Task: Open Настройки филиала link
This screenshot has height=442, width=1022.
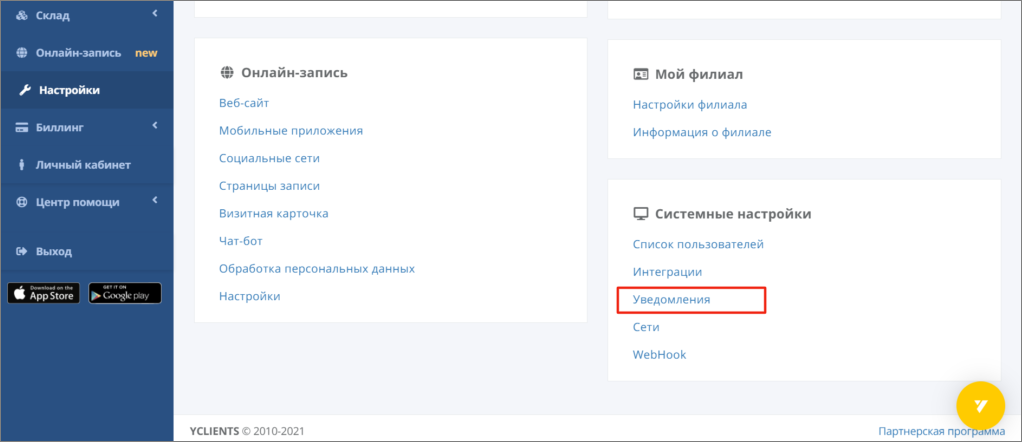Action: (690, 104)
